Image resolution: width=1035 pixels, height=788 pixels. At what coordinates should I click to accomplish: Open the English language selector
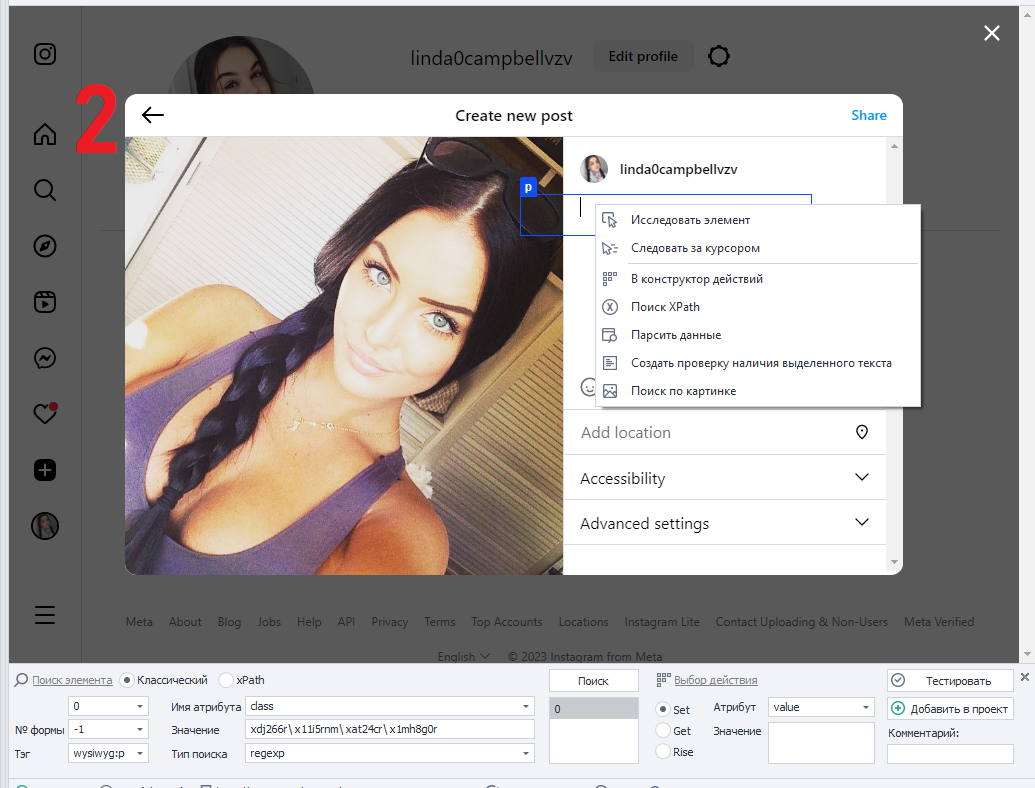(x=463, y=657)
